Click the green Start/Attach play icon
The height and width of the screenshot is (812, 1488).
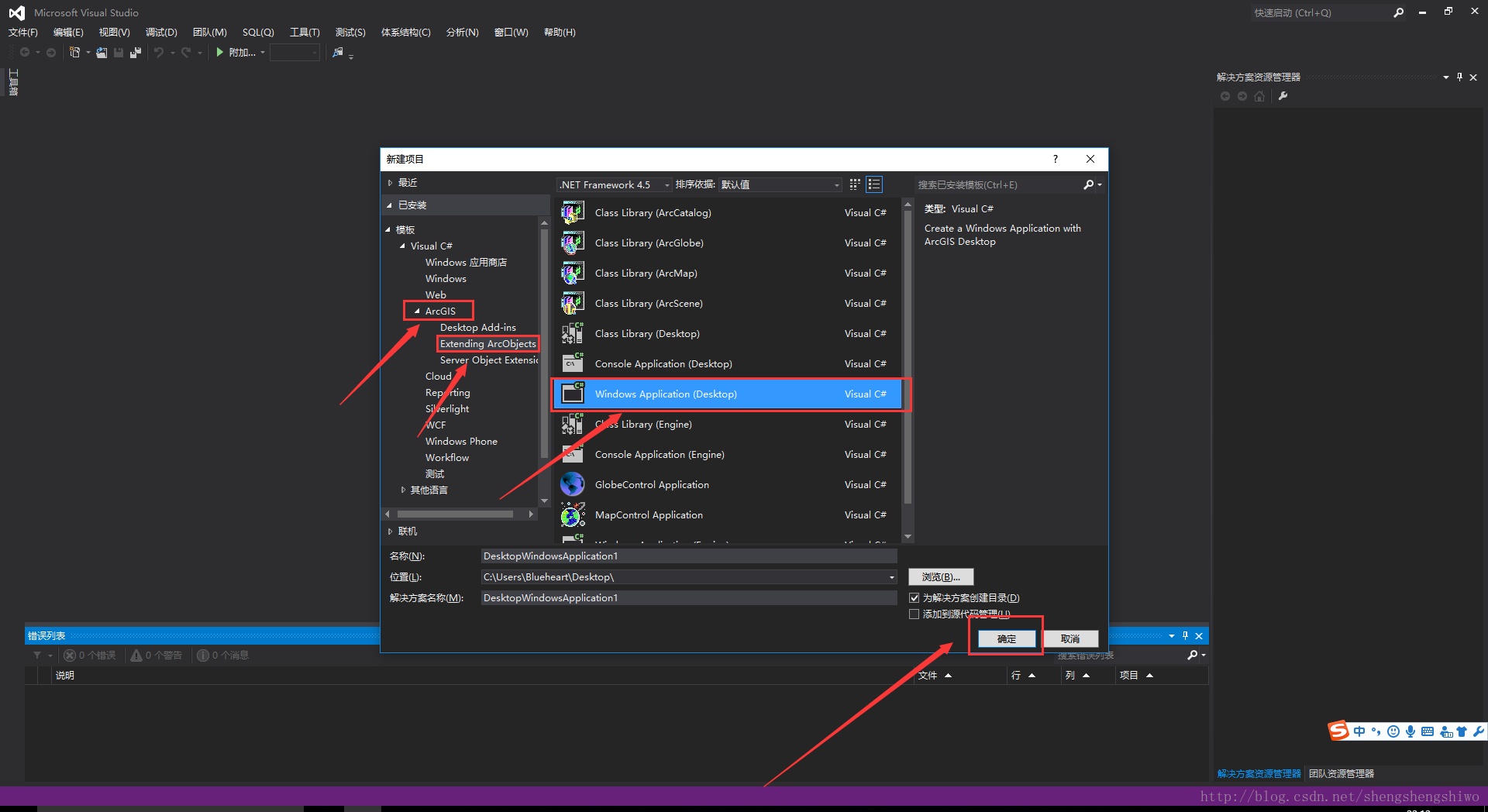220,53
